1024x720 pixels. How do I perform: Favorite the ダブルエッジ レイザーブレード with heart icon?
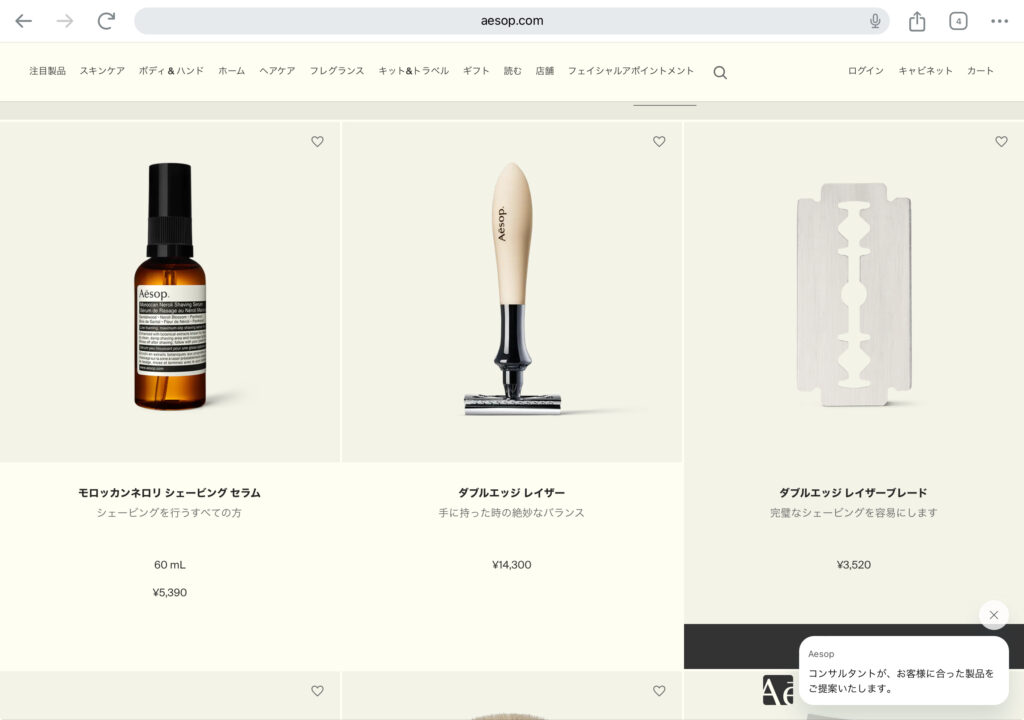click(1001, 141)
